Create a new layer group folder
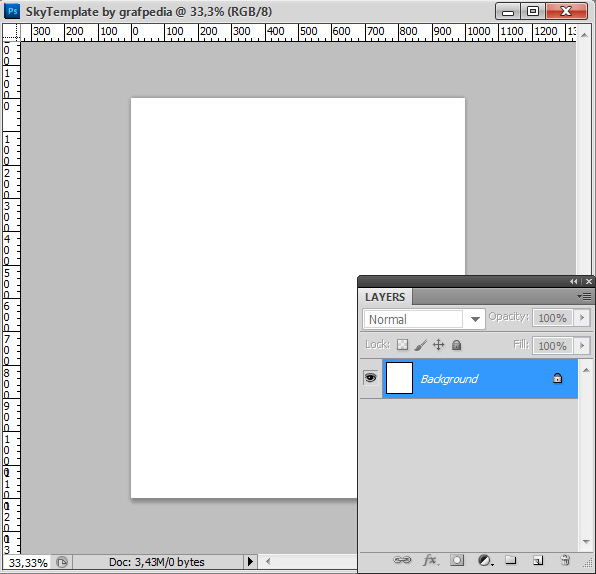596x574 pixels. 510,560
